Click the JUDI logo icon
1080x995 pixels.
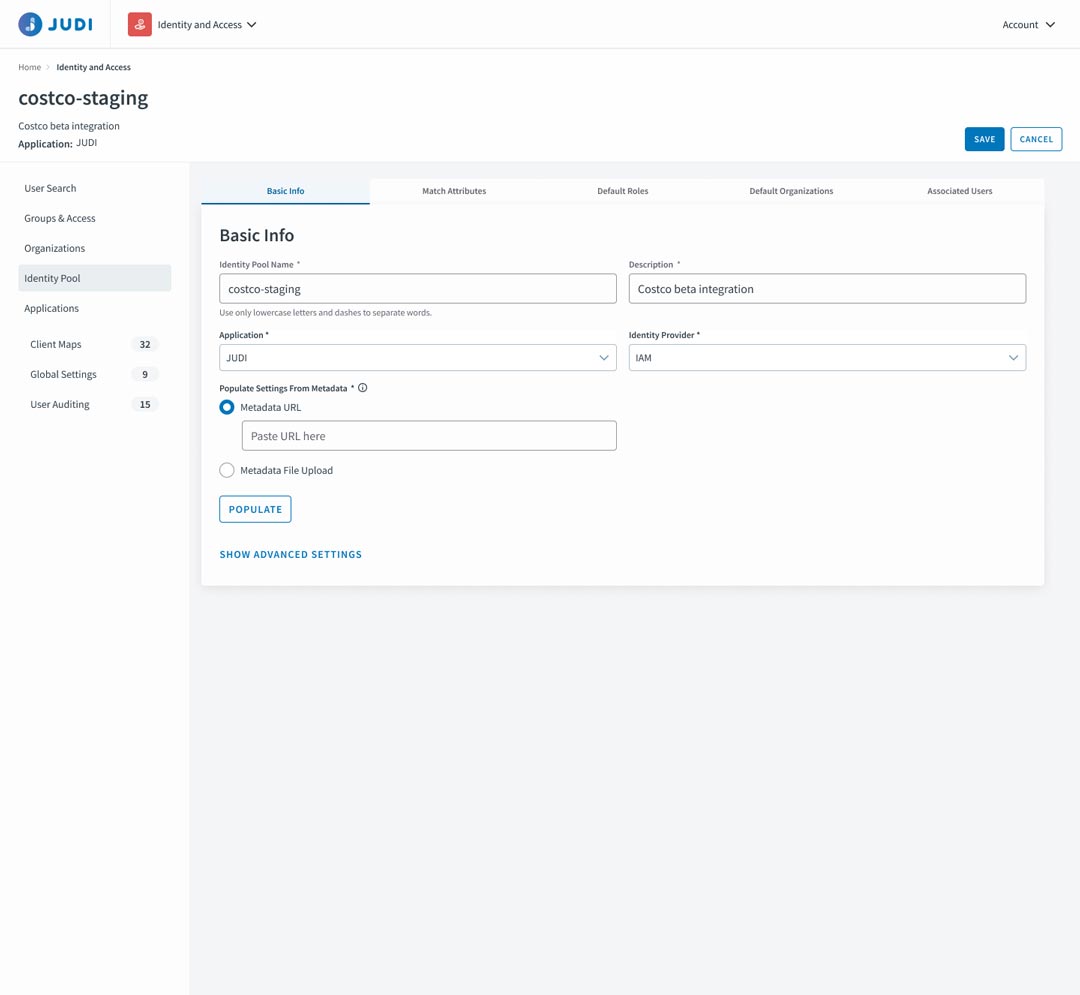(x=31, y=24)
